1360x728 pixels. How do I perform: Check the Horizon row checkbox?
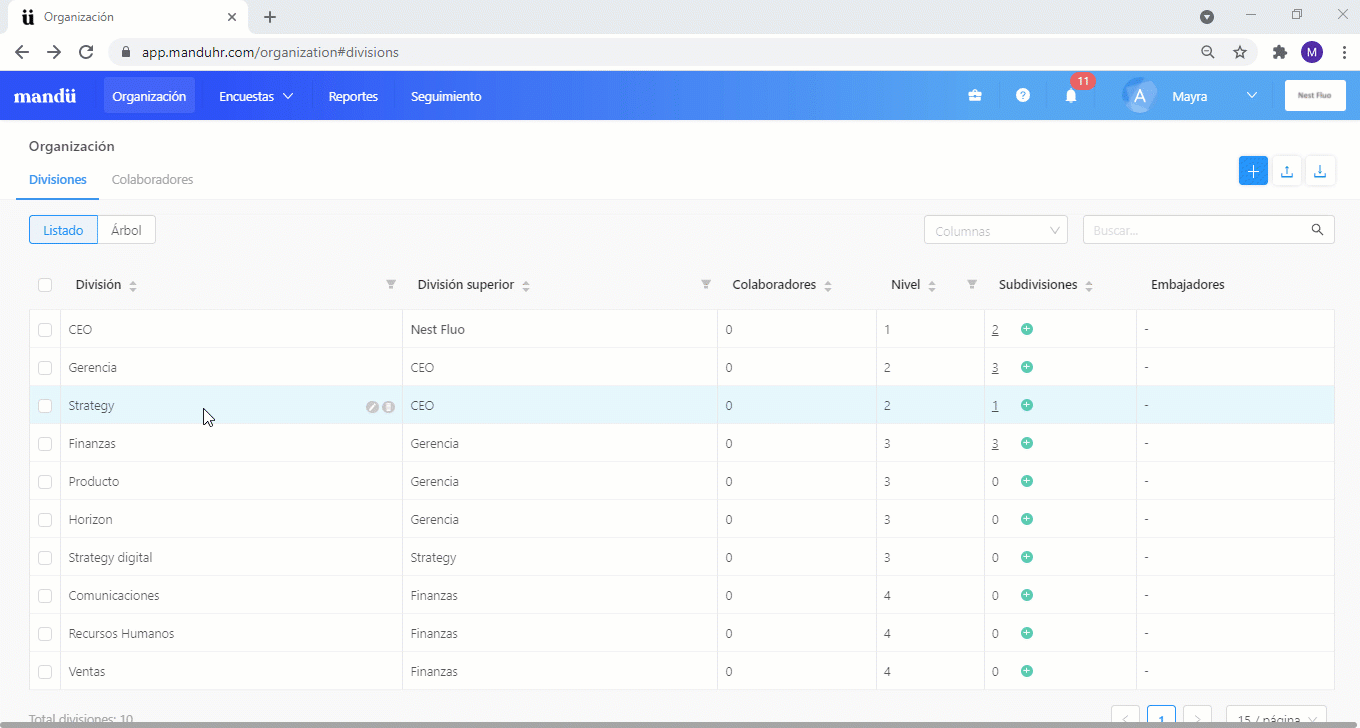tap(45, 520)
